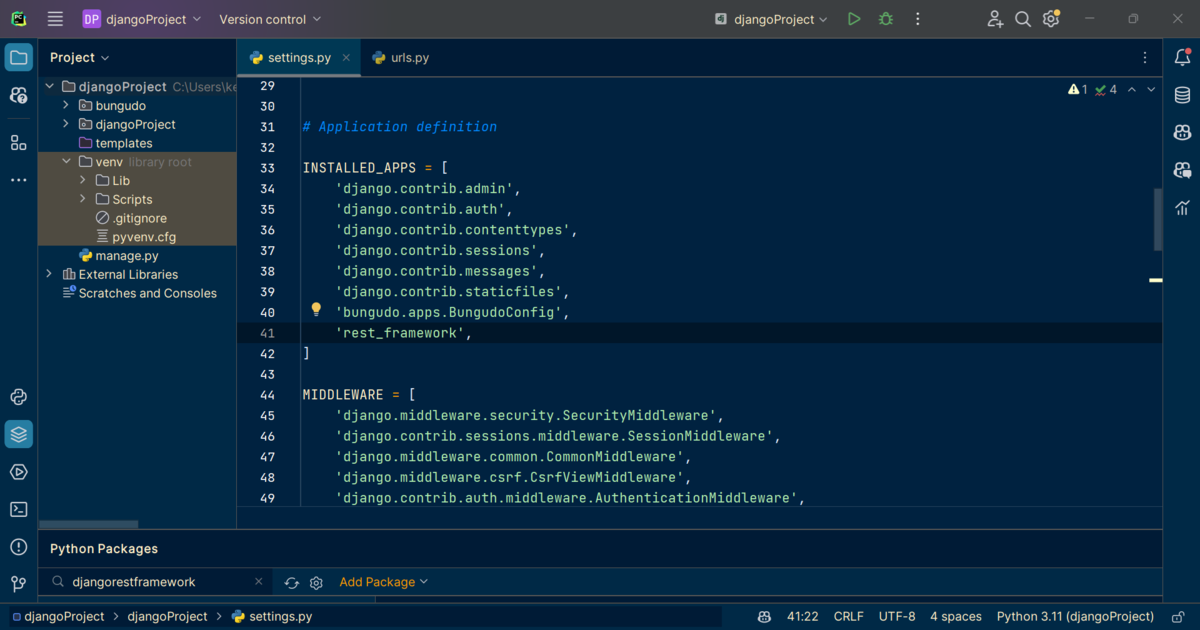Viewport: 1200px width, 630px height.
Task: Toggle read-only mode in the status bar
Action: pyautogui.click(x=1178, y=616)
